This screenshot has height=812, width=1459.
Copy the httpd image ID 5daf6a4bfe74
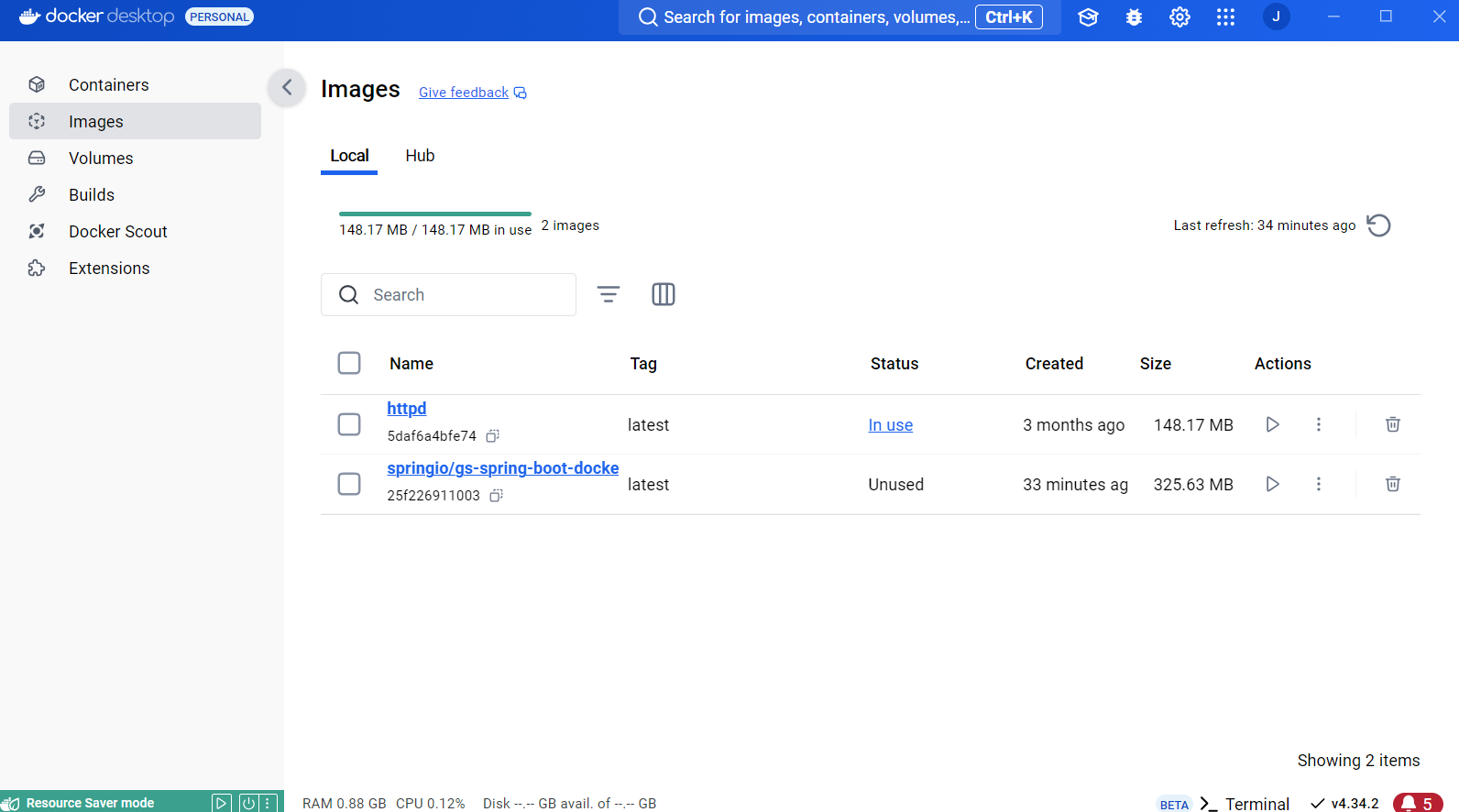(x=492, y=436)
